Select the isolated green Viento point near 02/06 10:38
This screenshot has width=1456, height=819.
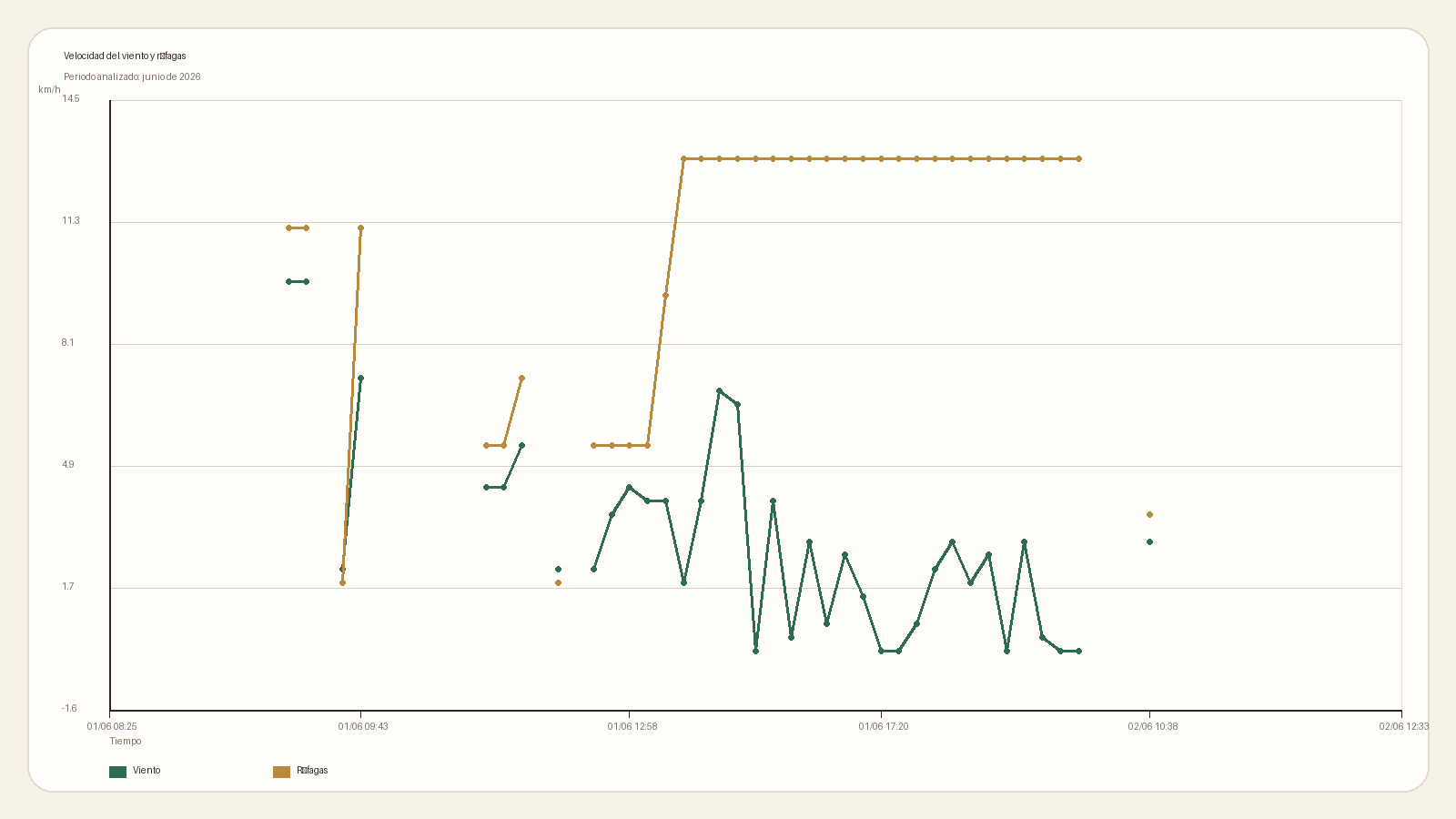point(1149,542)
